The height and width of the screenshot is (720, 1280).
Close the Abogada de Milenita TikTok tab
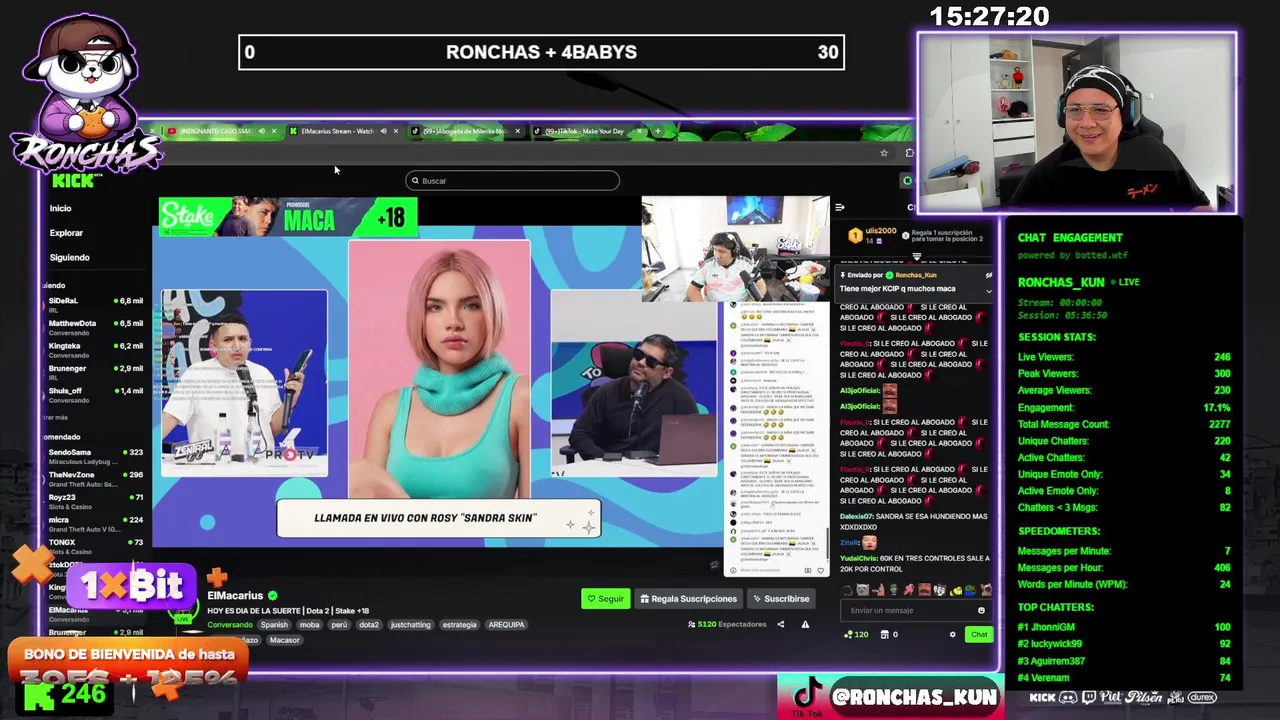pos(517,131)
